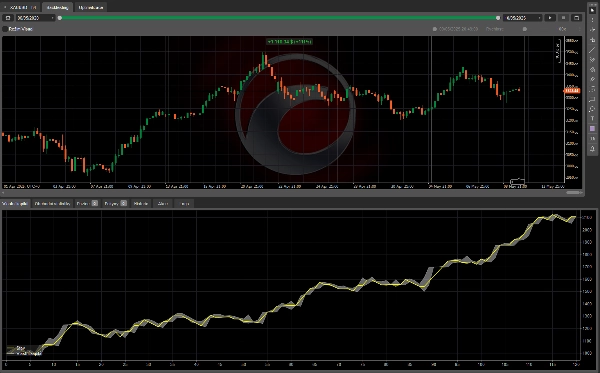This screenshot has height=373, width=600.
Task: Click the orange current price label on axis
Action: (572, 91)
